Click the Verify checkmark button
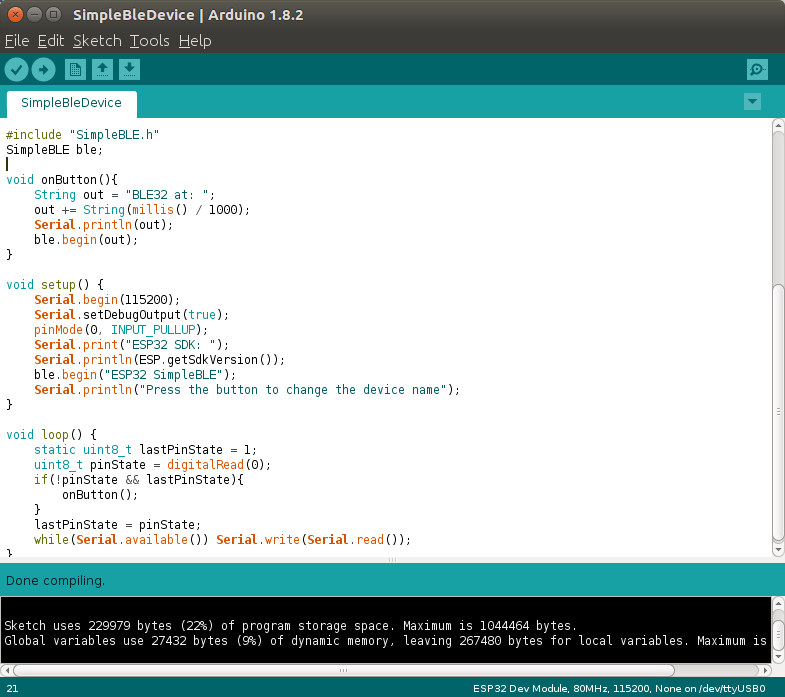 tap(17, 70)
